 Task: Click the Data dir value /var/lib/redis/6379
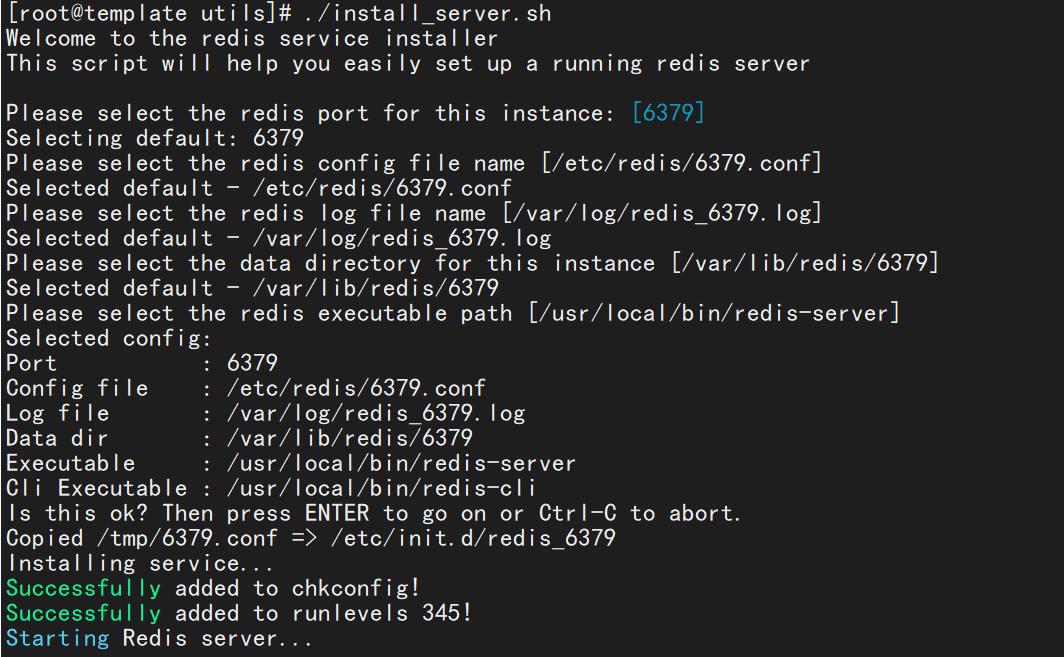click(x=349, y=438)
